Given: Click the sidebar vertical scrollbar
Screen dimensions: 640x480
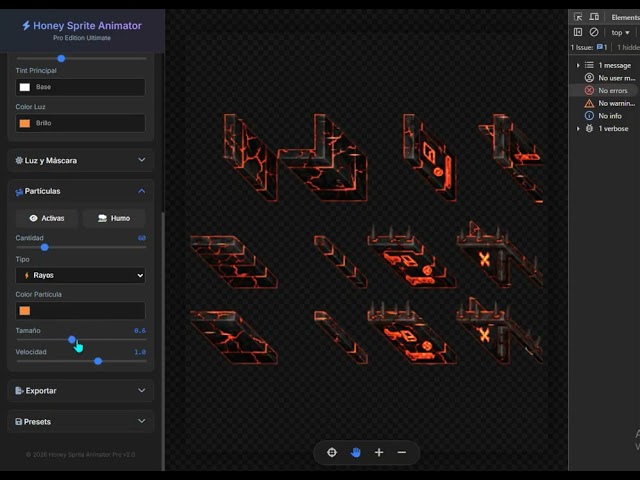Looking at the screenshot, I should (163, 341).
